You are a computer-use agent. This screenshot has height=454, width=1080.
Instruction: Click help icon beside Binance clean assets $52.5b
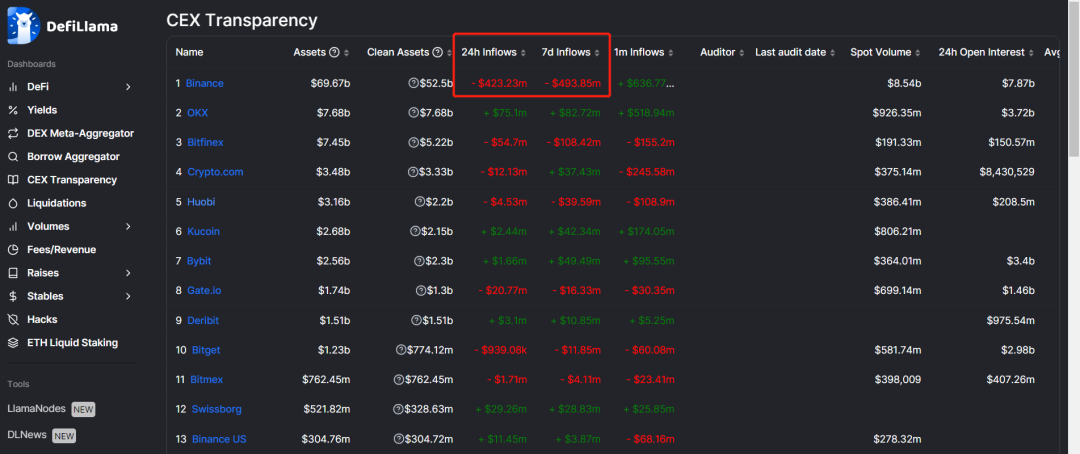pyautogui.click(x=413, y=83)
